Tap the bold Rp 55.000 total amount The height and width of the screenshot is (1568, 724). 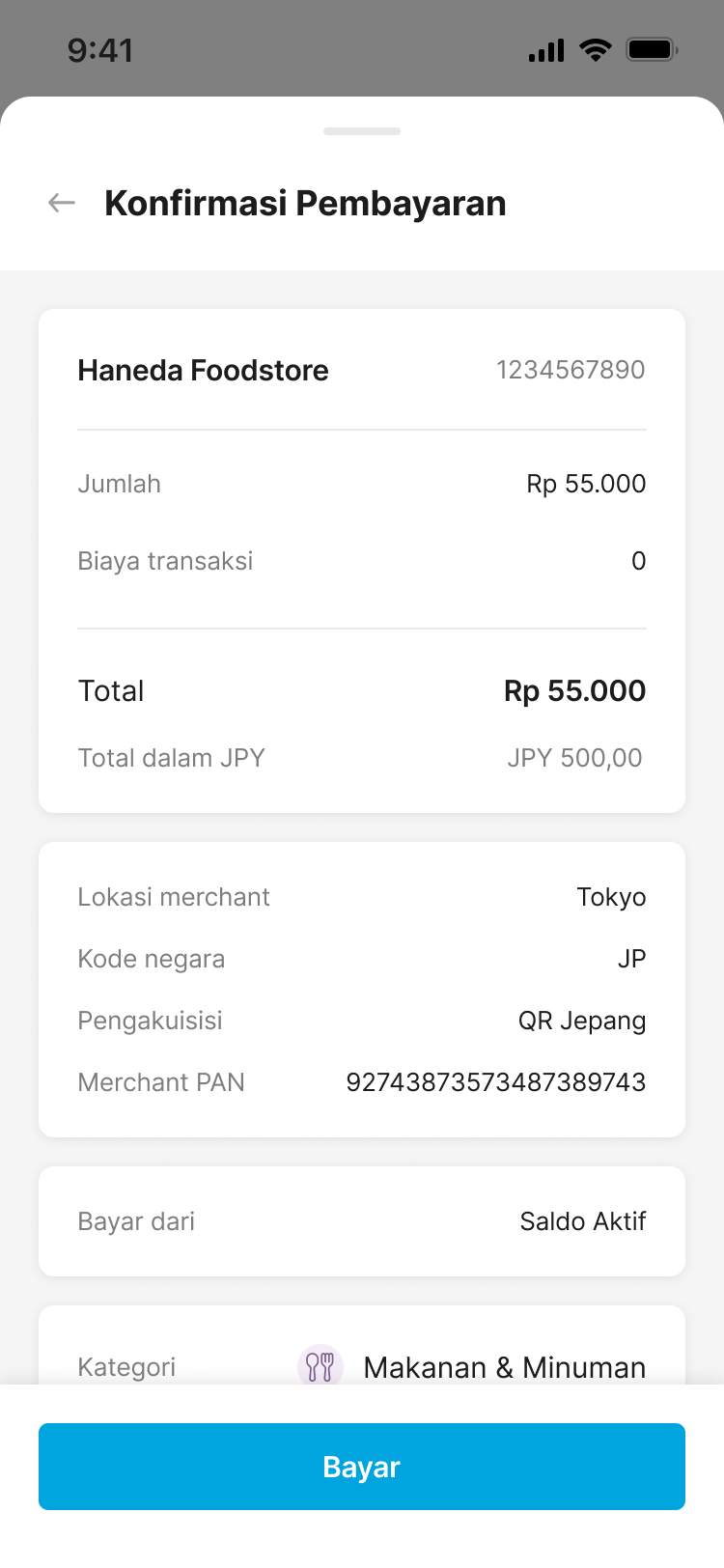[574, 691]
